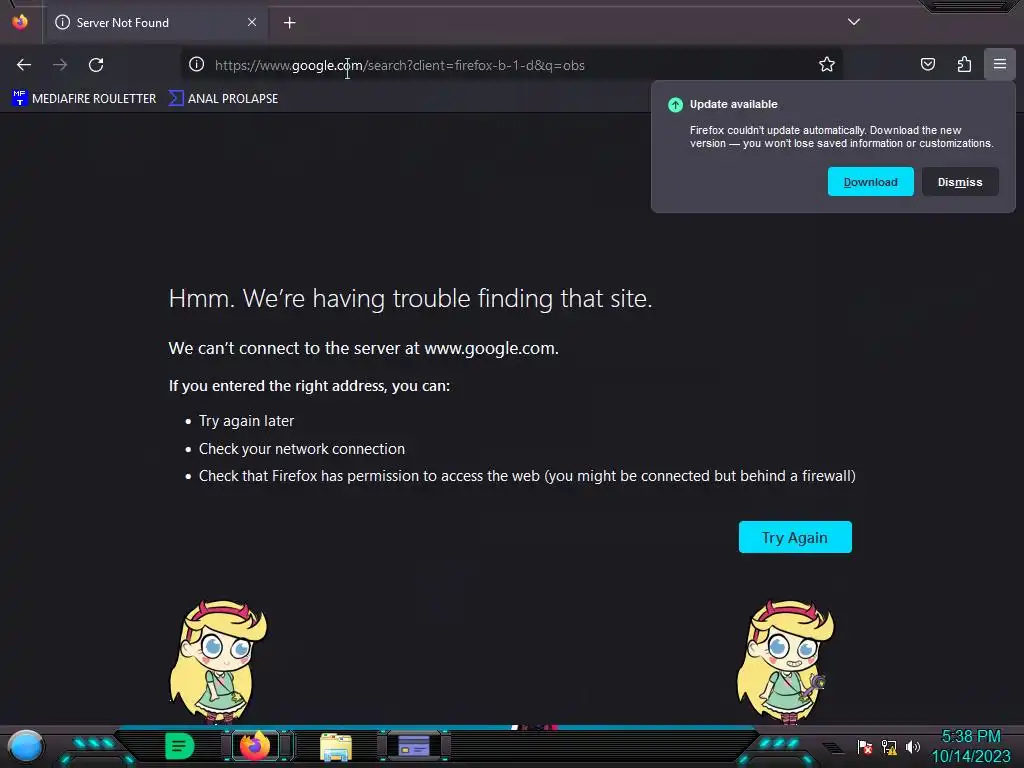The width and height of the screenshot is (1024, 768).
Task: Open MEDIAFIRE ROULETTER bookmark
Action: [84, 99]
